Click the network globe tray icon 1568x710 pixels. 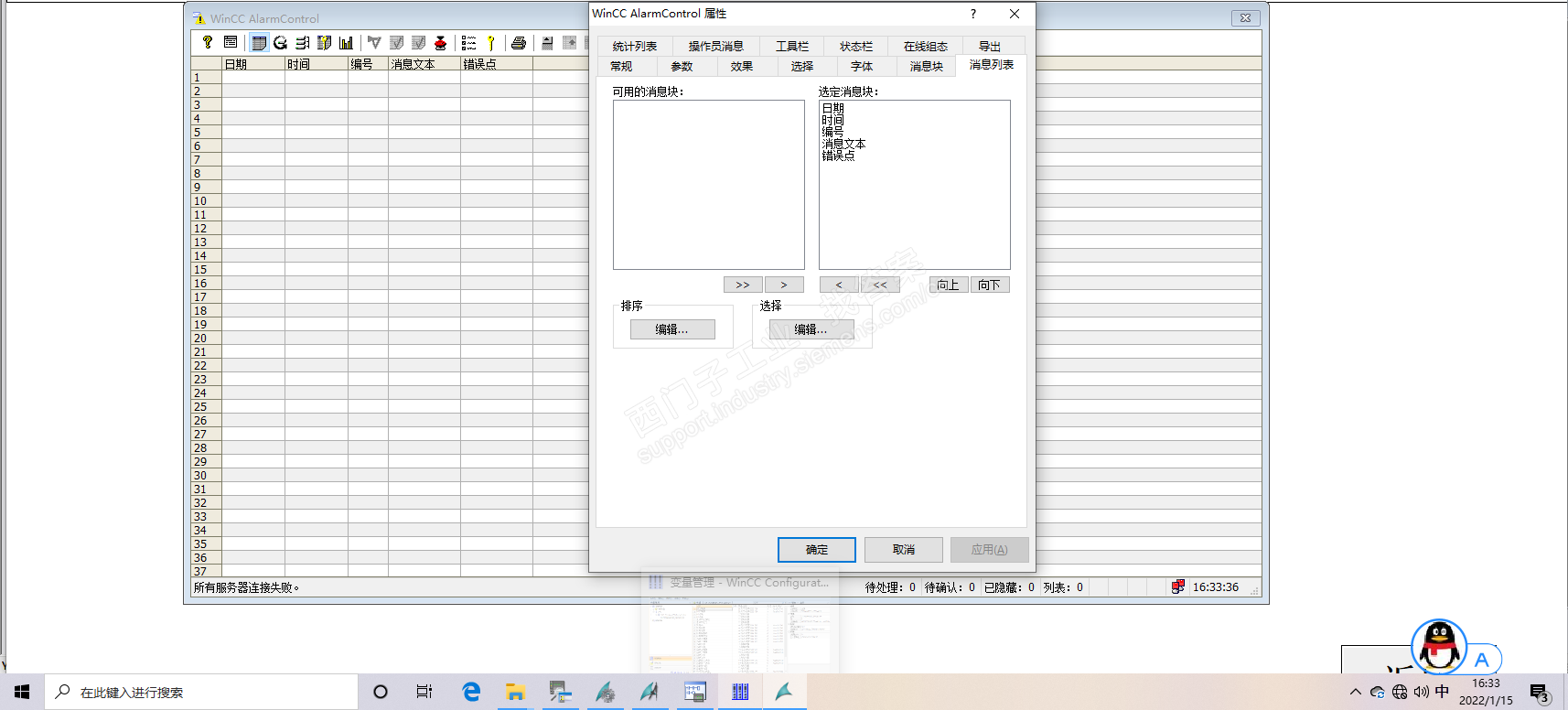(1400, 692)
